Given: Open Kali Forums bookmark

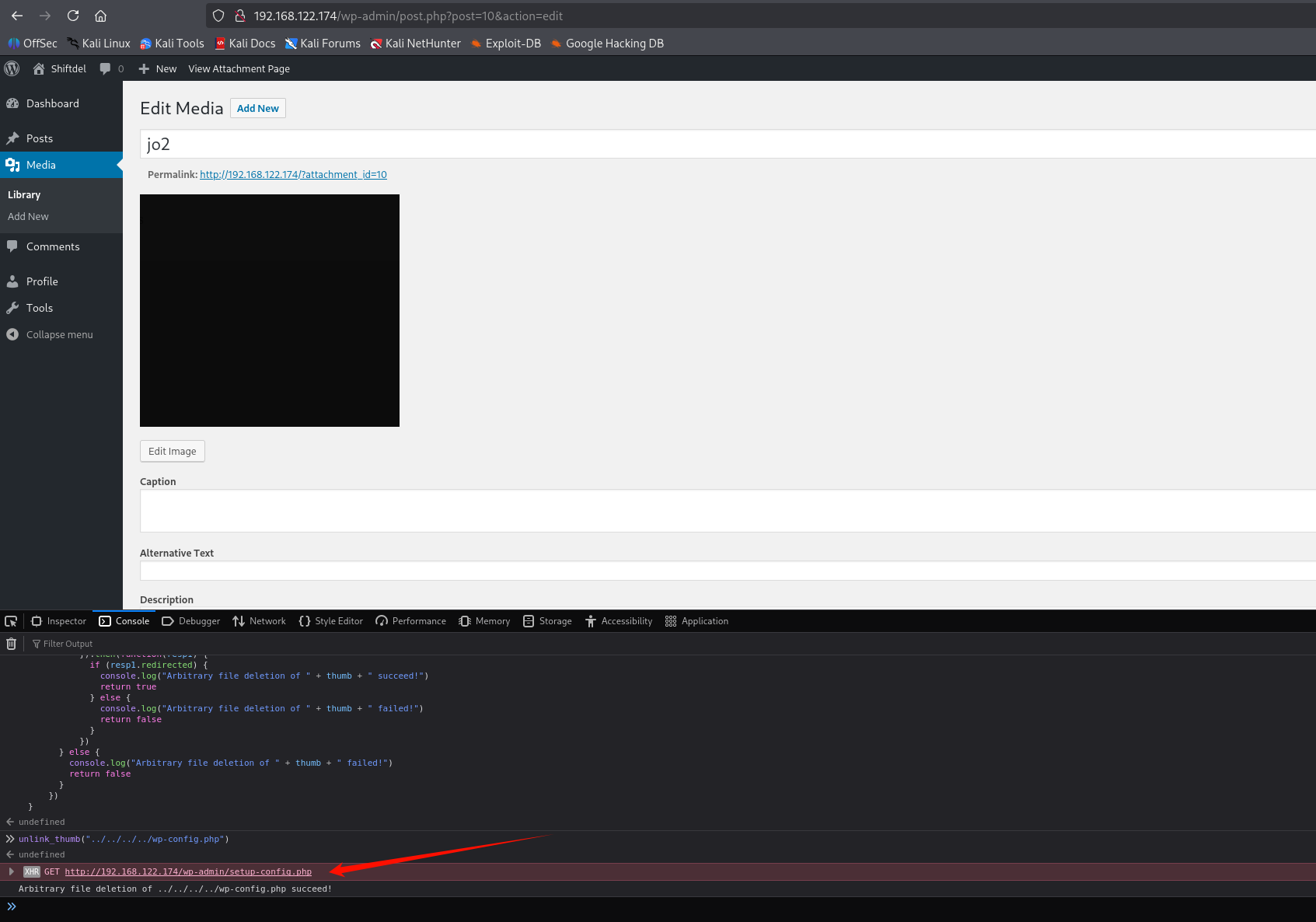Looking at the screenshot, I should click(x=323, y=44).
